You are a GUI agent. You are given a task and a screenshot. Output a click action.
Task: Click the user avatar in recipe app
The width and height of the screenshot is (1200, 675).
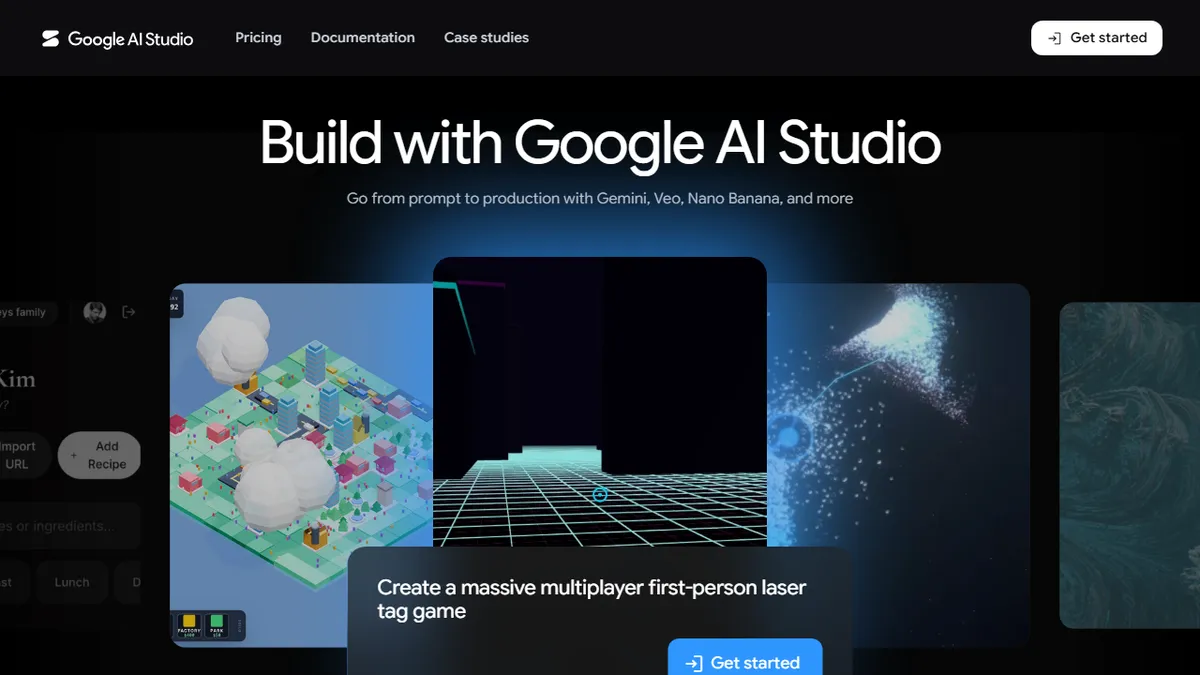point(95,312)
